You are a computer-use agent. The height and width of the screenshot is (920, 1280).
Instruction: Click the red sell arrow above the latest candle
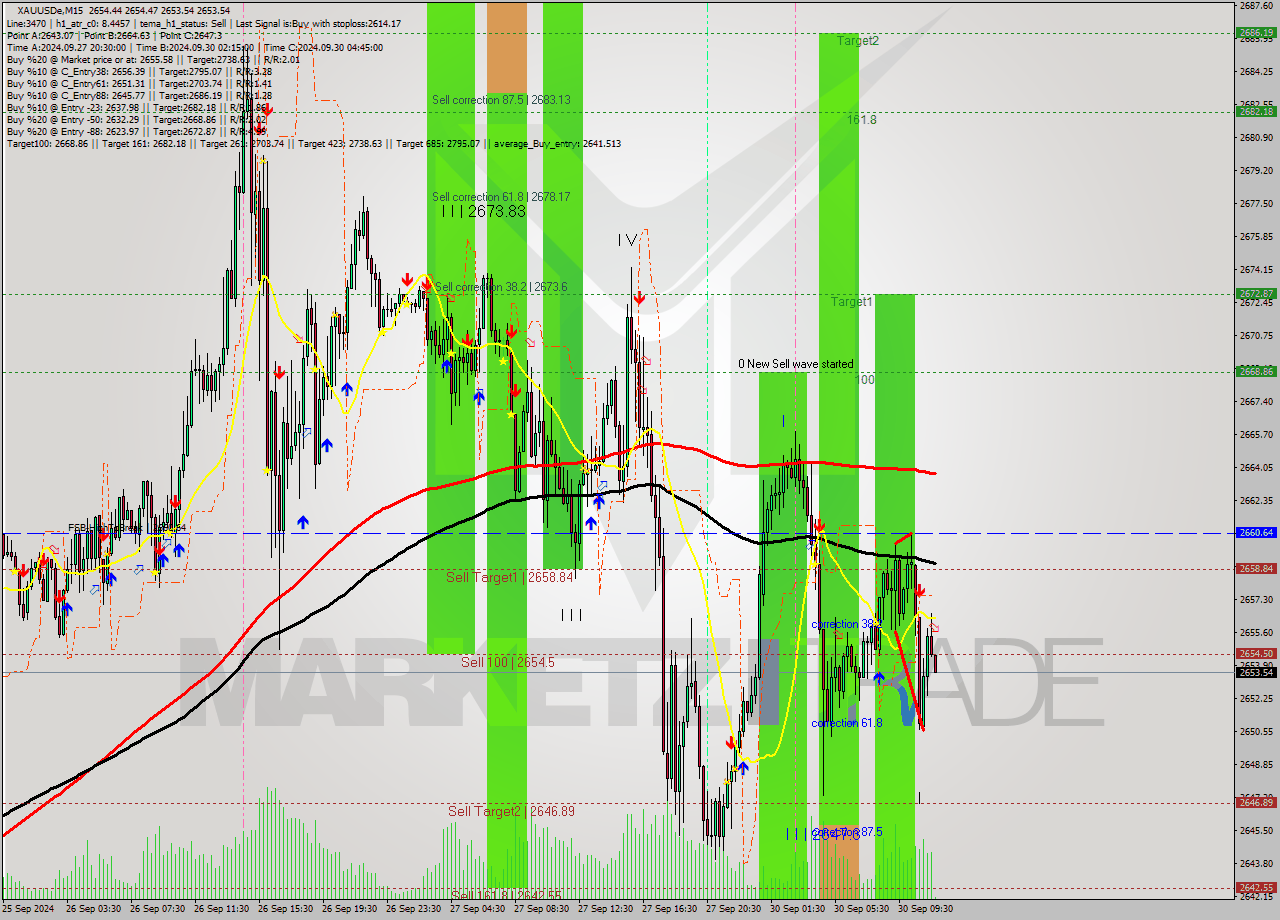(x=920, y=590)
